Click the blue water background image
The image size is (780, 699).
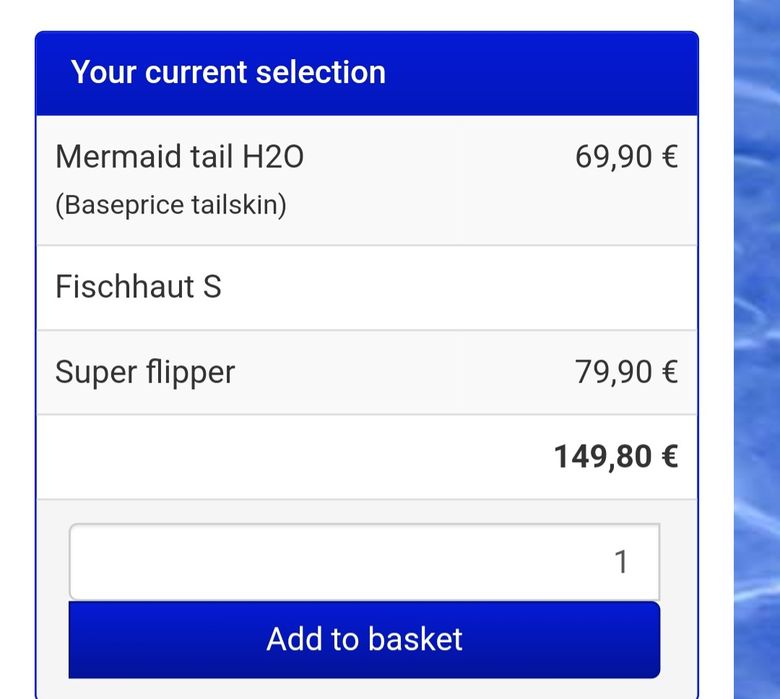point(757,350)
